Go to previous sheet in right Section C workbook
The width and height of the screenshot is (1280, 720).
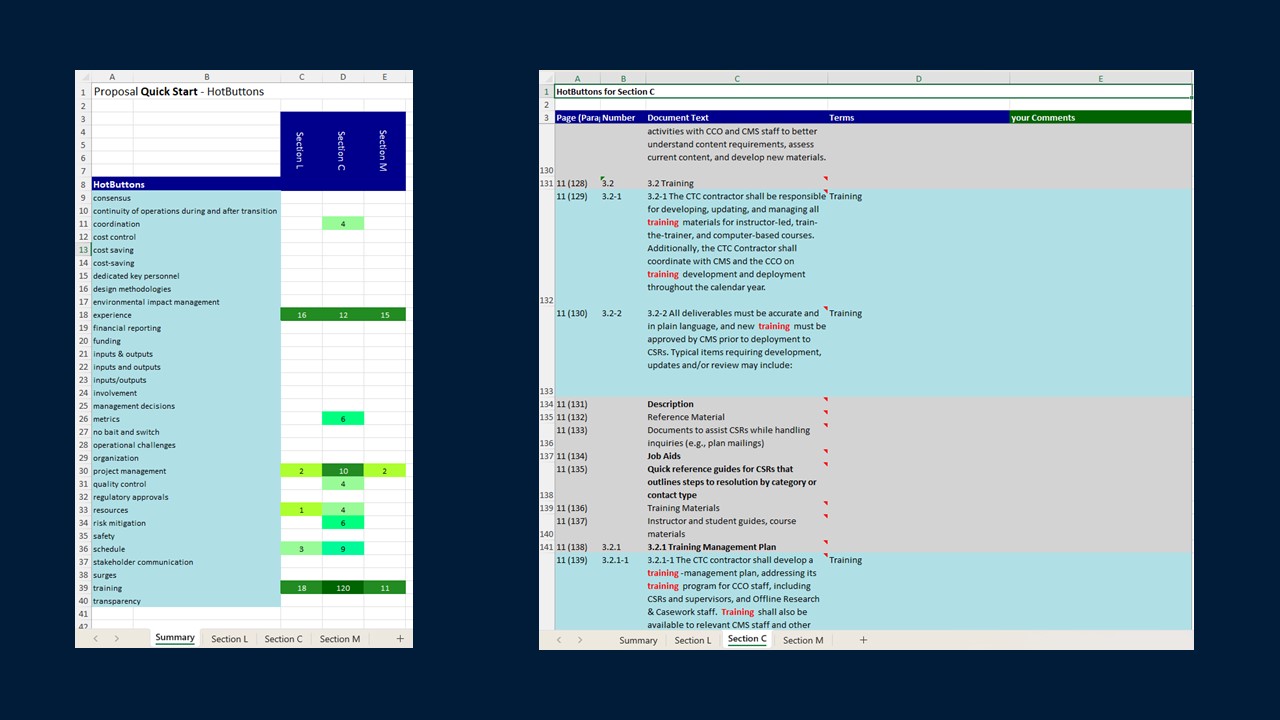coord(558,640)
